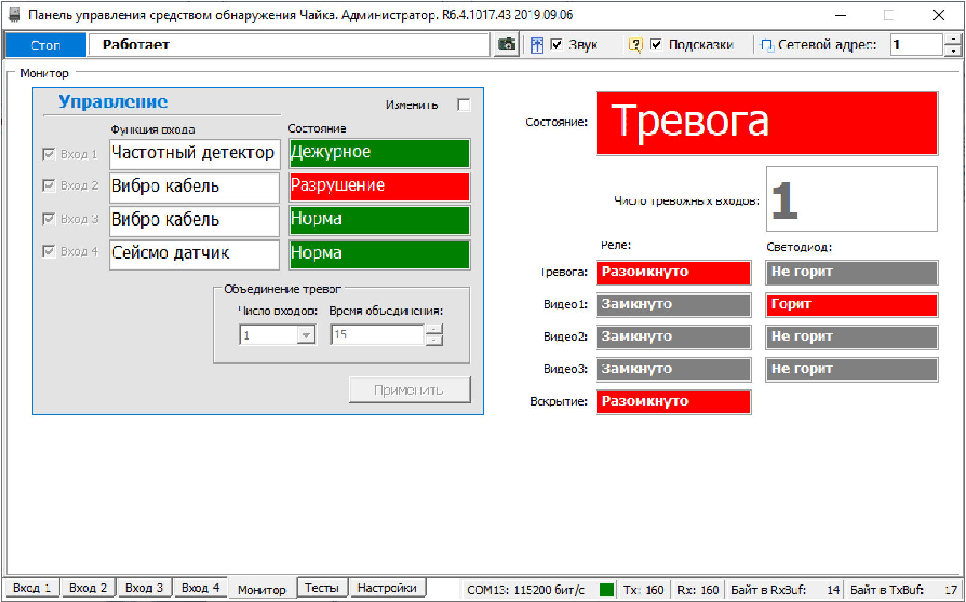The height and width of the screenshot is (602, 966).
Task: Click the Применить button
Action: [409, 390]
